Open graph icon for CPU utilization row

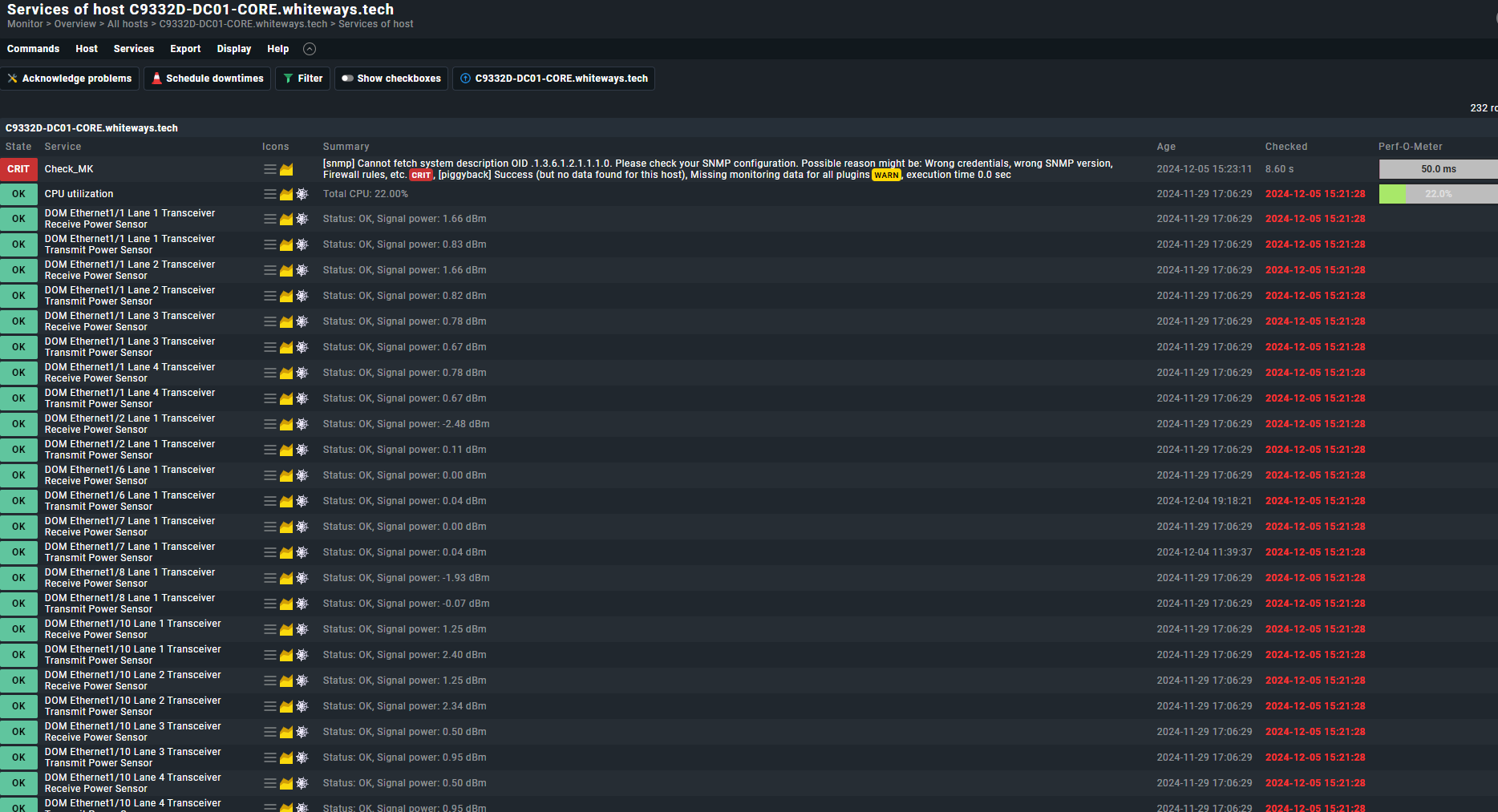tap(286, 194)
